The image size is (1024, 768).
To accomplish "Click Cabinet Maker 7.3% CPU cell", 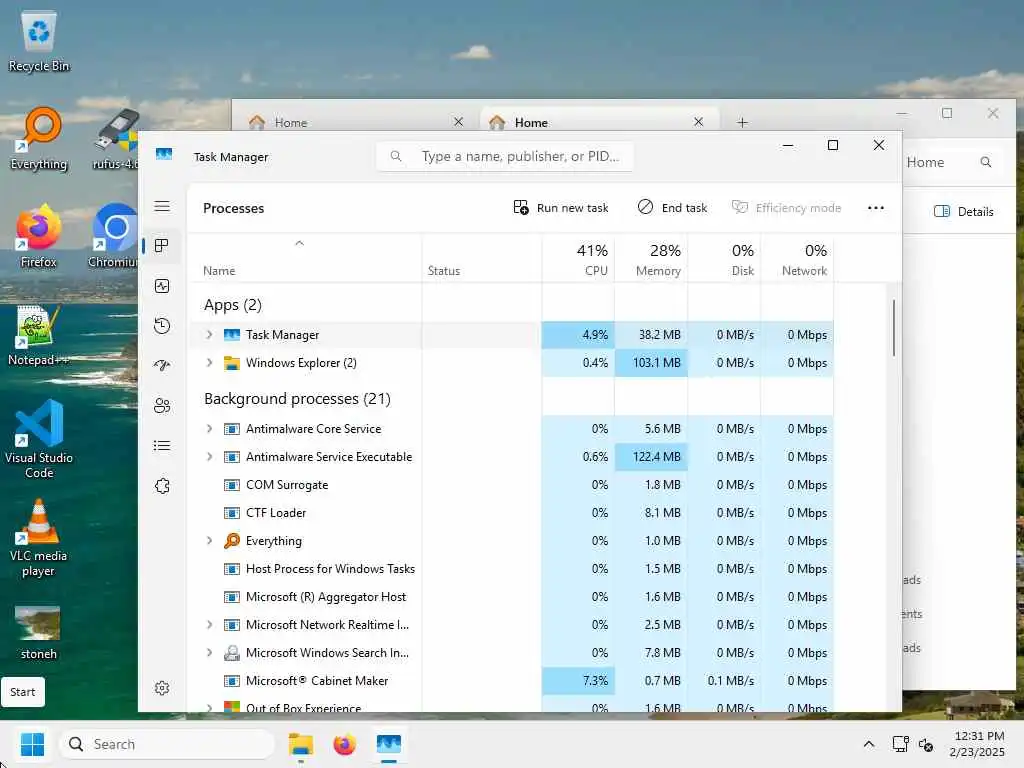I will pos(578,680).
